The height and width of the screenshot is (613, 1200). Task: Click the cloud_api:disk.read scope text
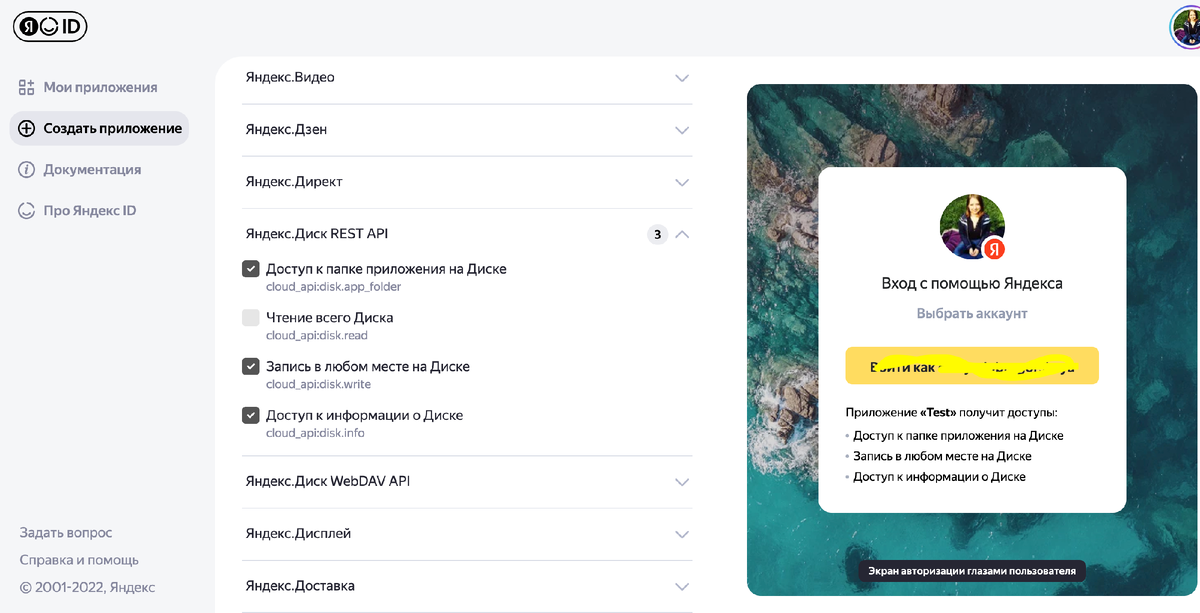coord(316,336)
